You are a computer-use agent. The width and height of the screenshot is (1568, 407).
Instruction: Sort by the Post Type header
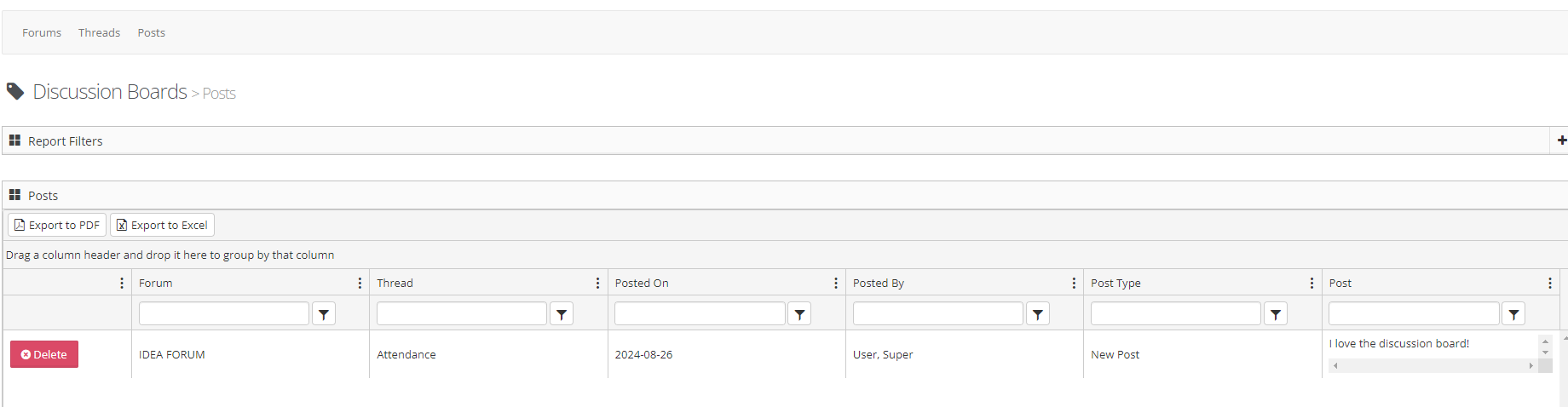[x=1115, y=284]
